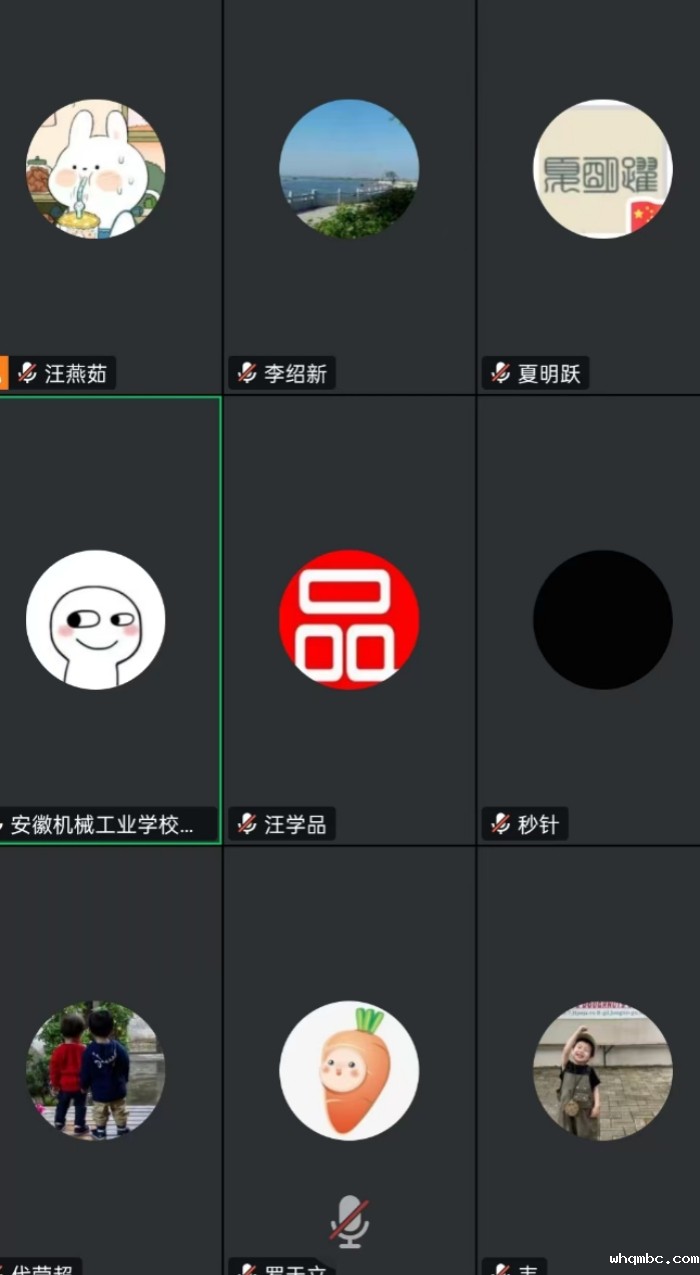Click the seaside photo avatar of 李绍新
Image resolution: width=700 pixels, height=1275 pixels.
(x=349, y=168)
